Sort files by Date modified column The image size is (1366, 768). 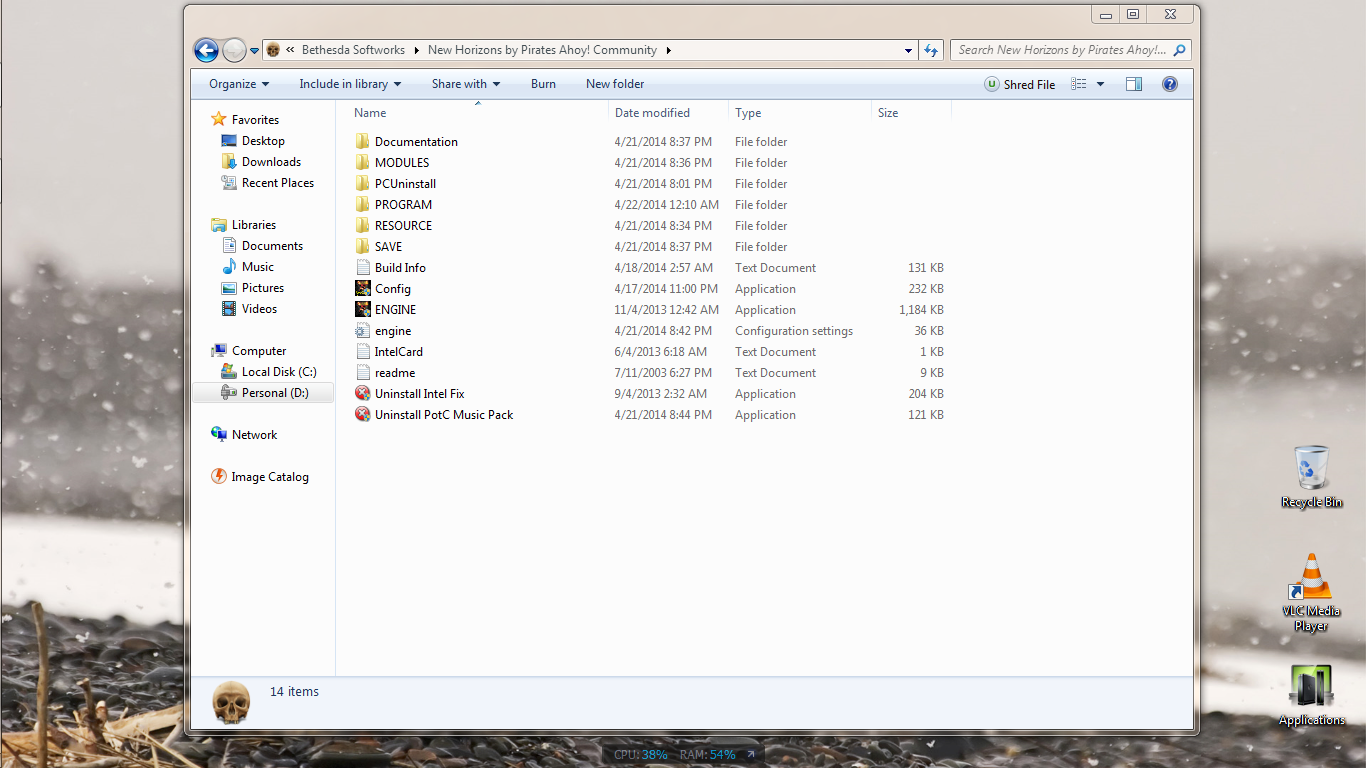click(x=652, y=113)
